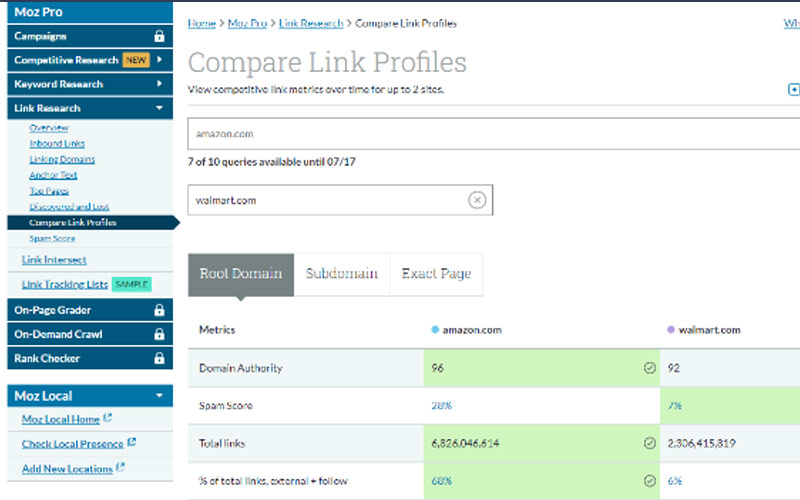Open the On-Demand Crawl menu item

point(90,334)
